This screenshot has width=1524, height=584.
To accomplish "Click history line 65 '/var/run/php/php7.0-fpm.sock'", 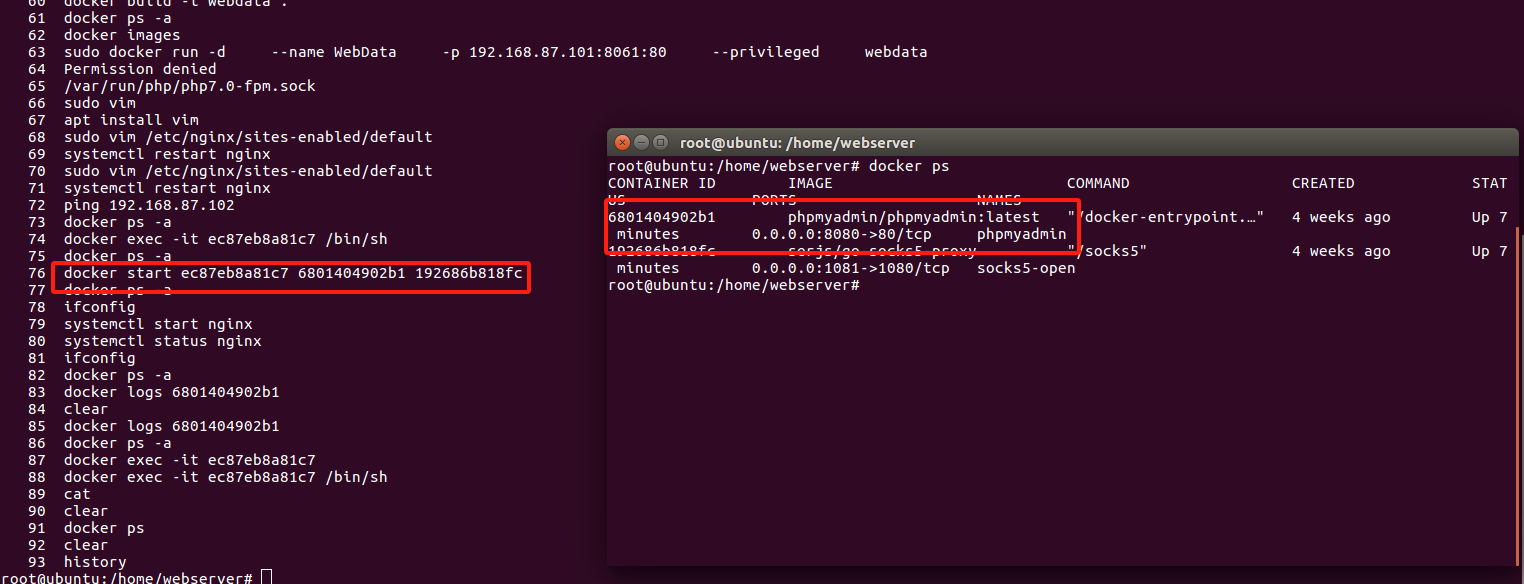I will (190, 86).
